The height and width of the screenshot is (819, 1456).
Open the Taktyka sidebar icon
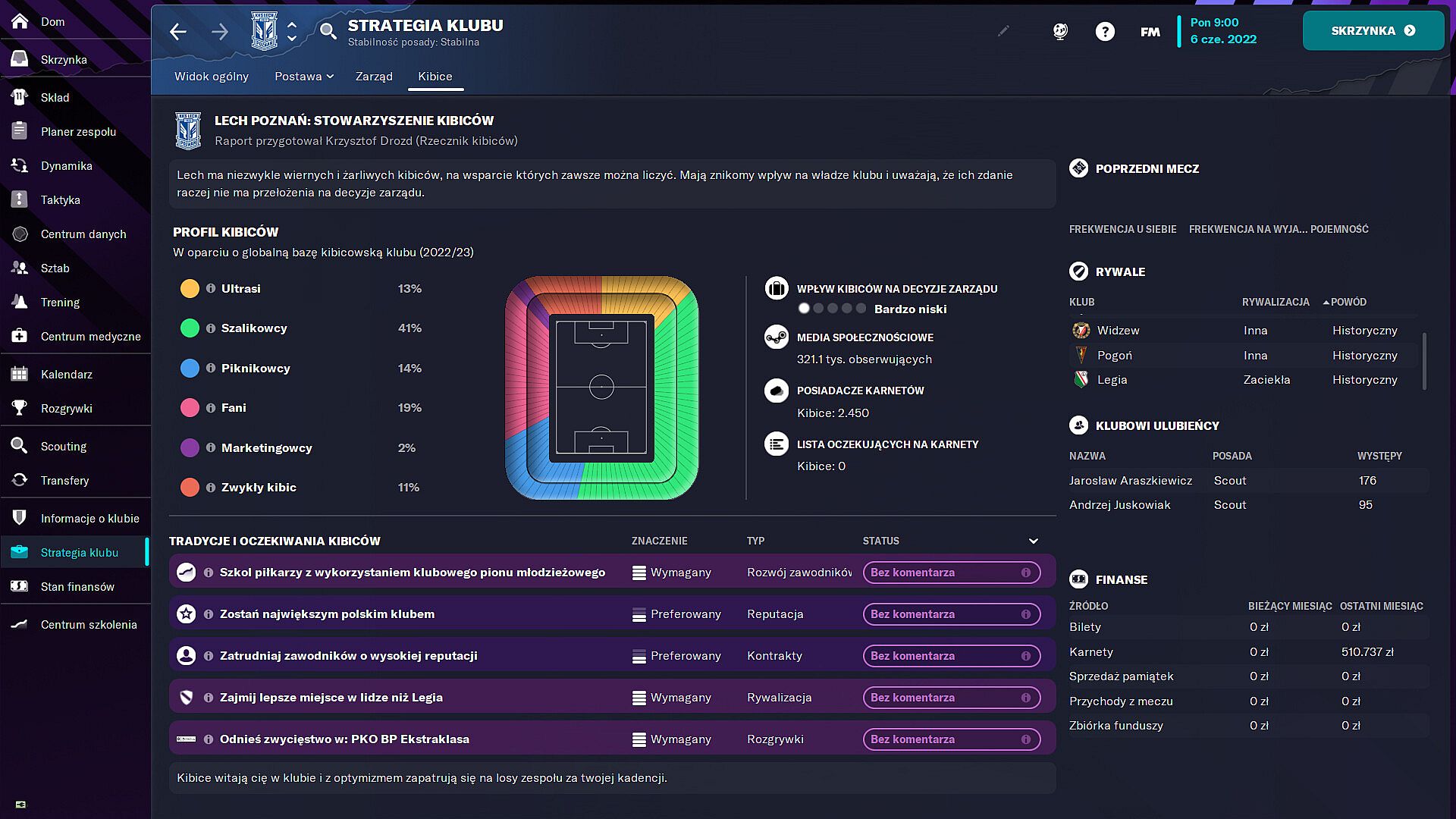[x=20, y=199]
